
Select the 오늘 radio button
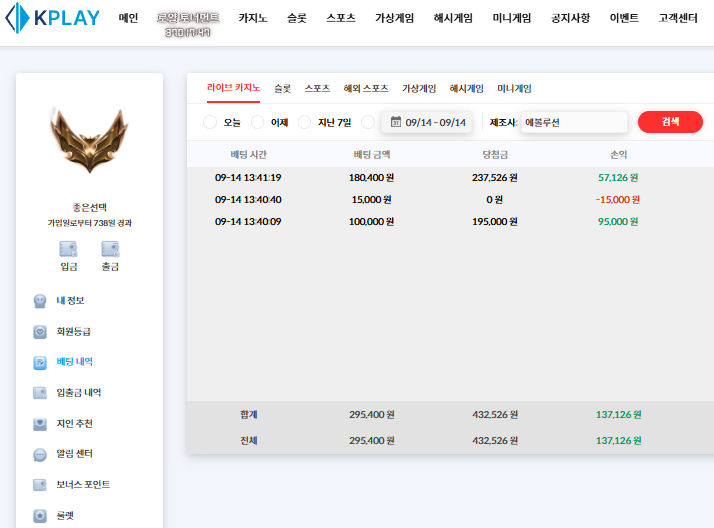210,122
